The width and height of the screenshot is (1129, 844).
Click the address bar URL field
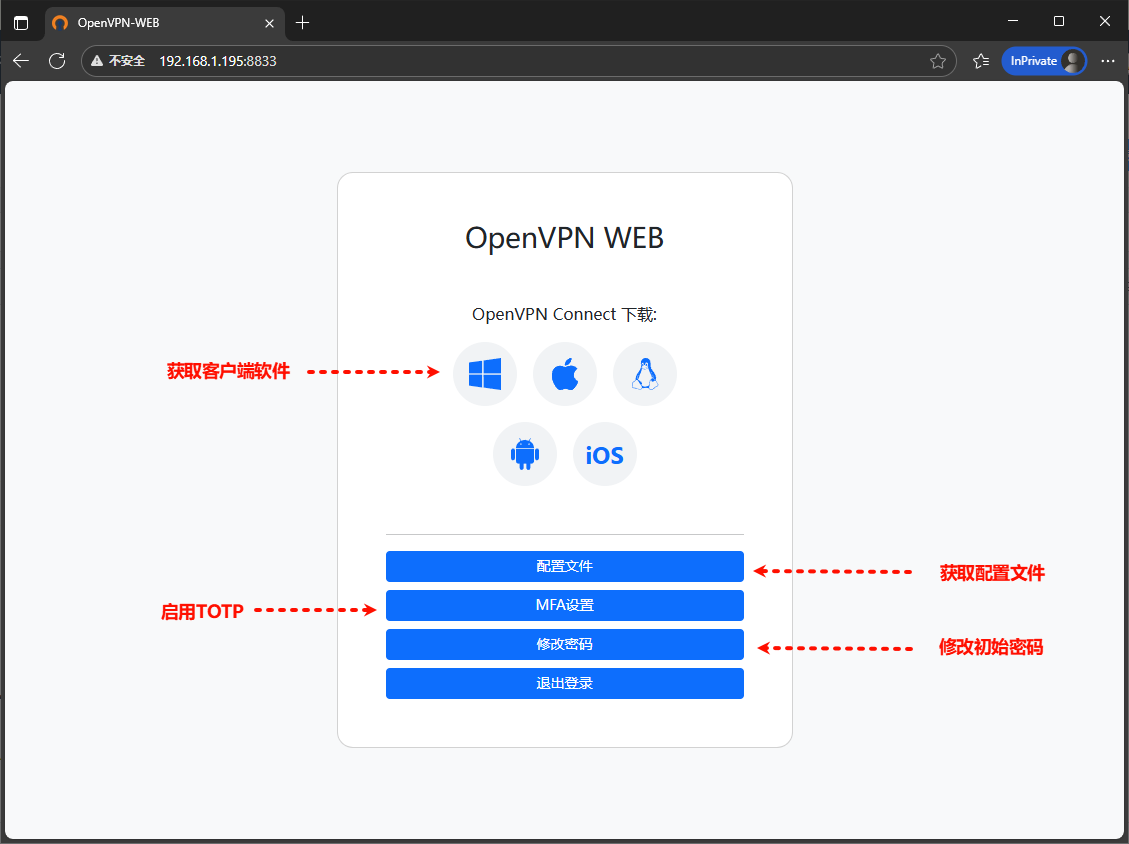(500, 61)
